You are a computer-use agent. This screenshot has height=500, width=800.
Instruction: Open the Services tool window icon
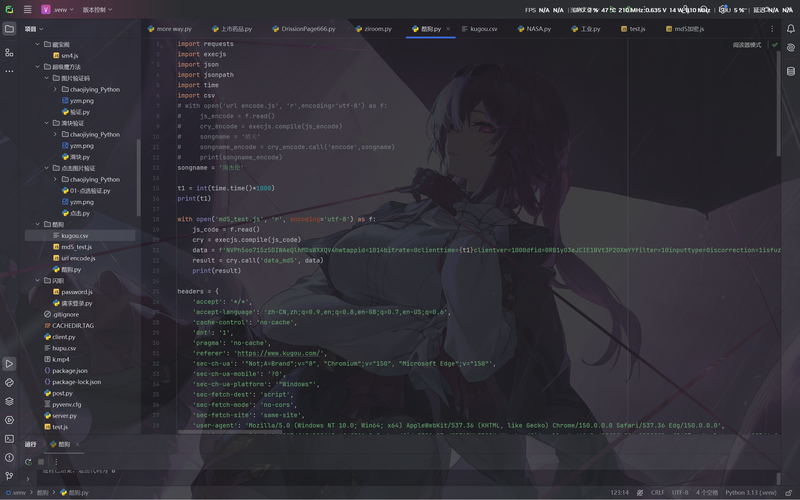pyautogui.click(x=9, y=420)
